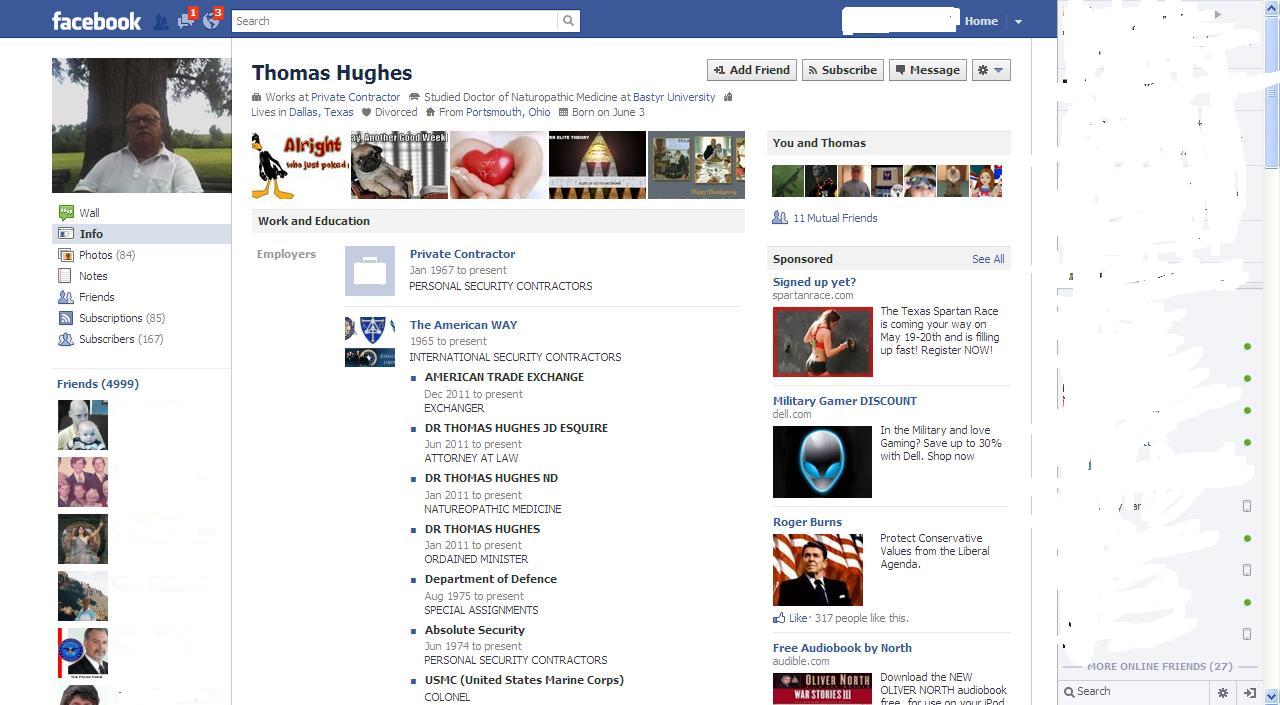Open the Dallas, Texas link
Image resolution: width=1280 pixels, height=705 pixels.
[x=321, y=112]
